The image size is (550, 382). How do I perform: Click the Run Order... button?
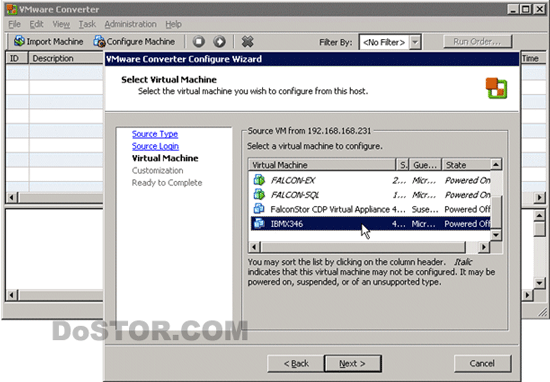click(477, 42)
